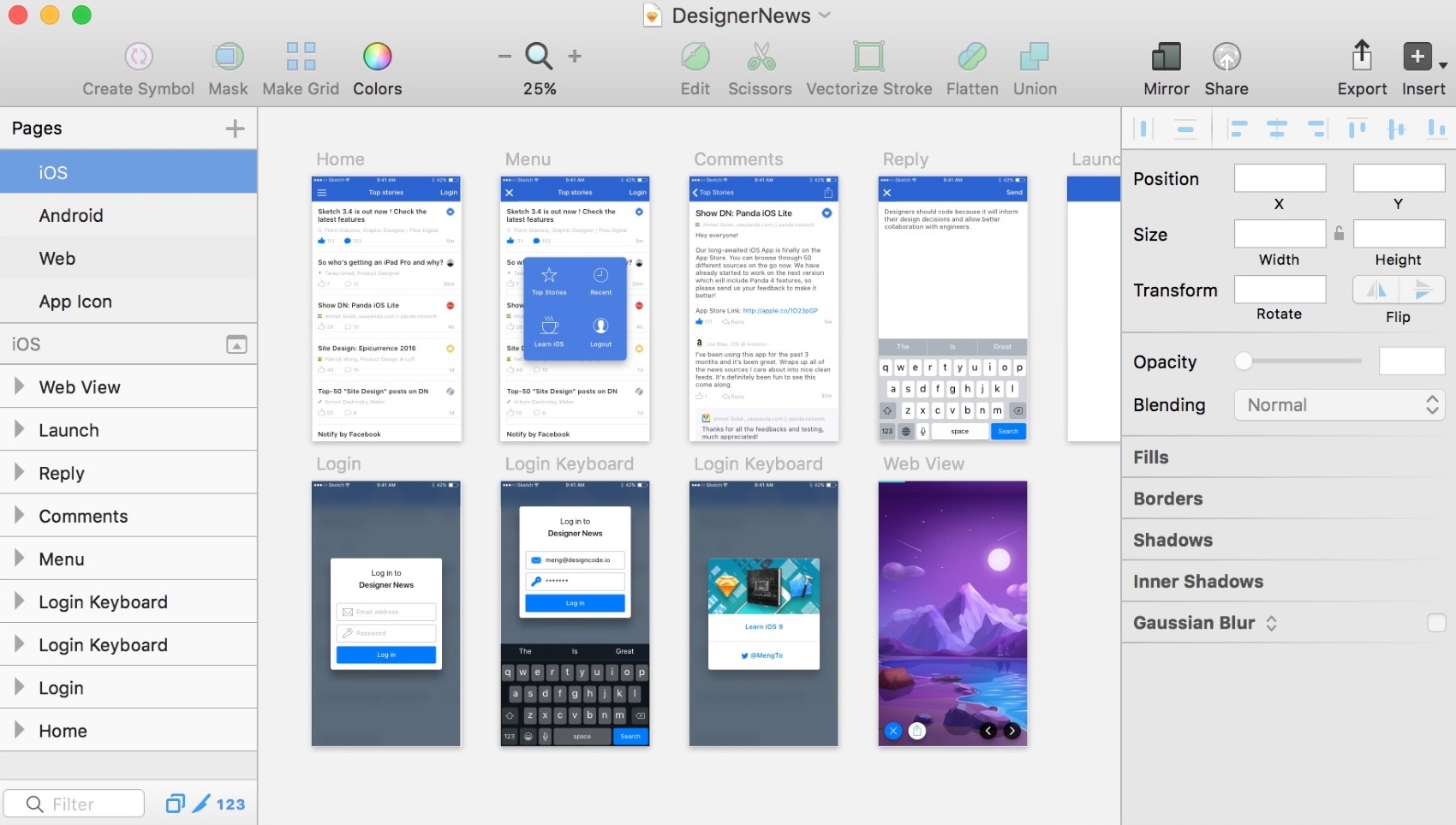The height and width of the screenshot is (825, 1456).
Task: Toggle the slice layers filter icon
Action: [200, 804]
